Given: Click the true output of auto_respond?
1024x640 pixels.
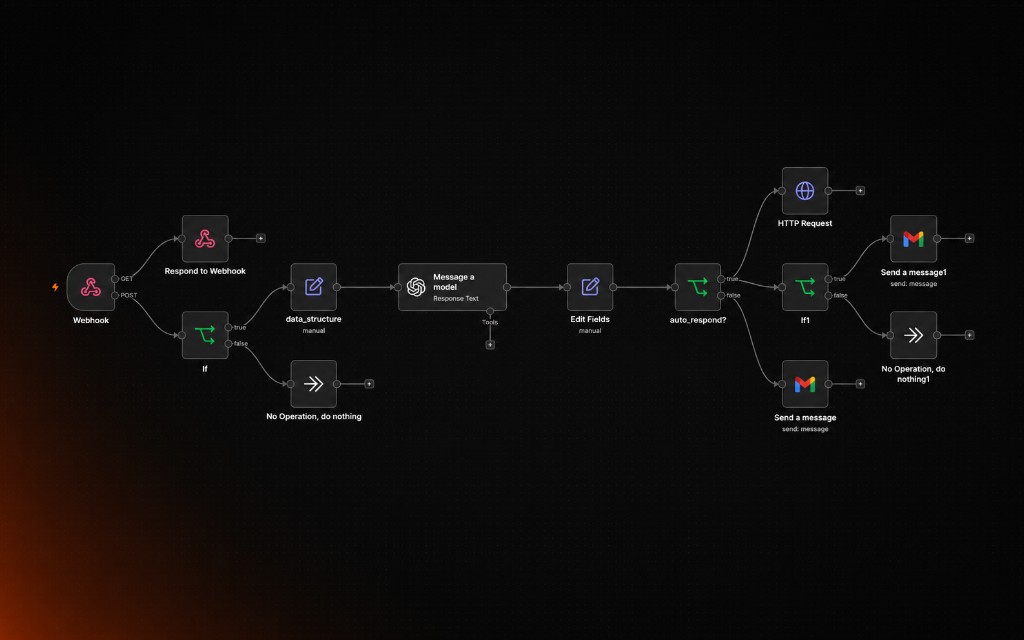Looking at the screenshot, I should (721, 279).
